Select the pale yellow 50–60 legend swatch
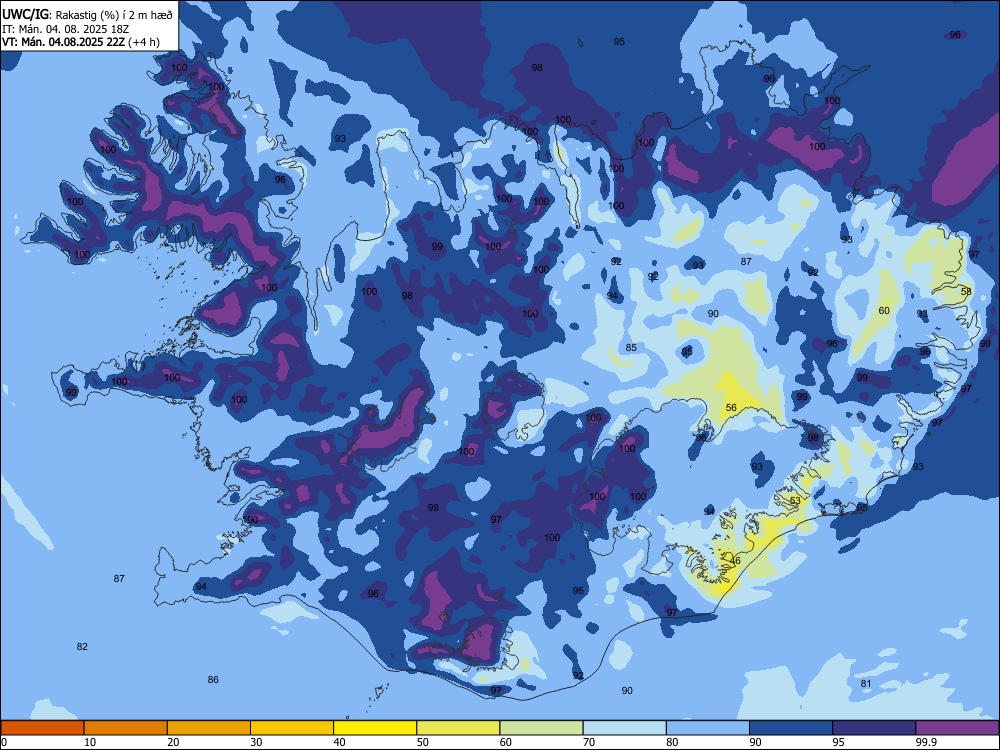The width and height of the screenshot is (1000, 750). pos(458,728)
